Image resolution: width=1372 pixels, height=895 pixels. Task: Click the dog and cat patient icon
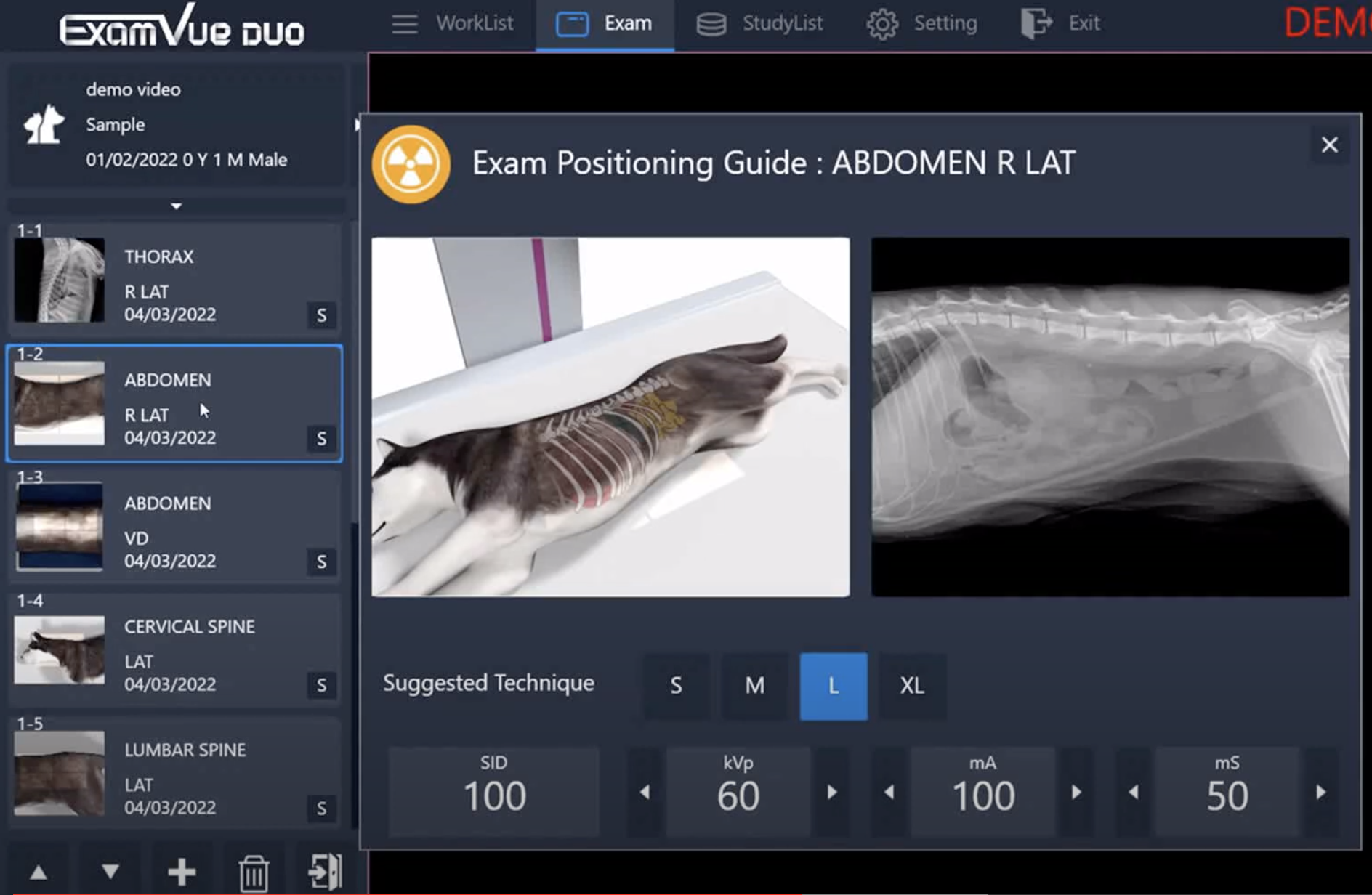(x=44, y=124)
